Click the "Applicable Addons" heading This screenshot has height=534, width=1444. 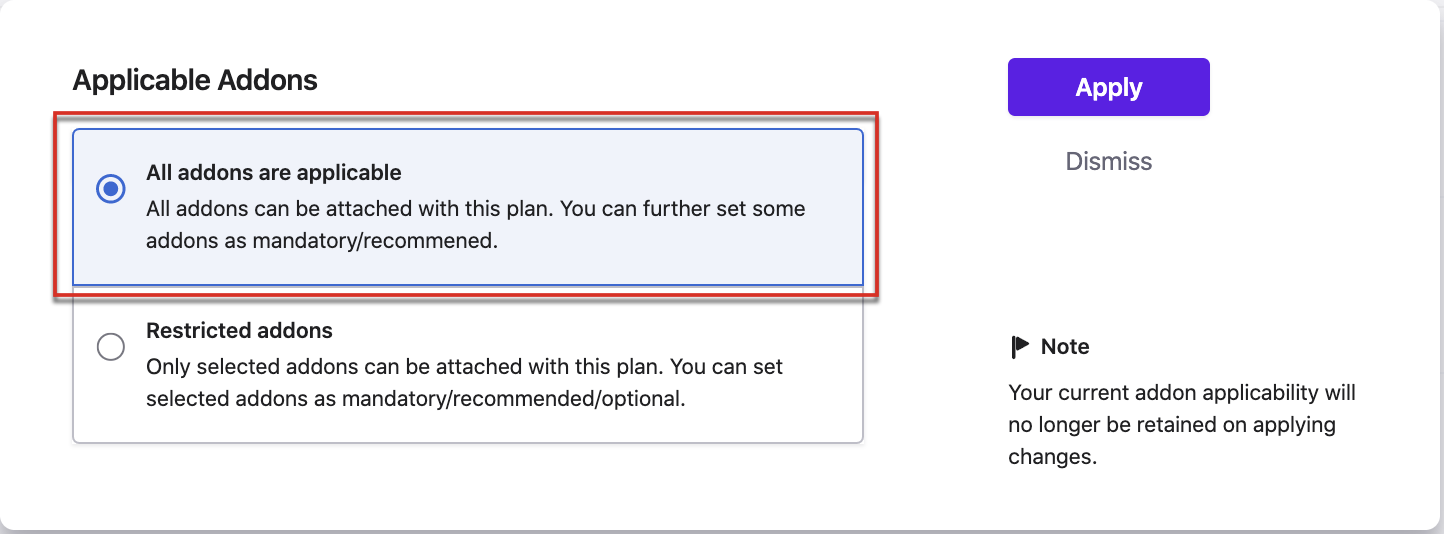click(x=195, y=80)
